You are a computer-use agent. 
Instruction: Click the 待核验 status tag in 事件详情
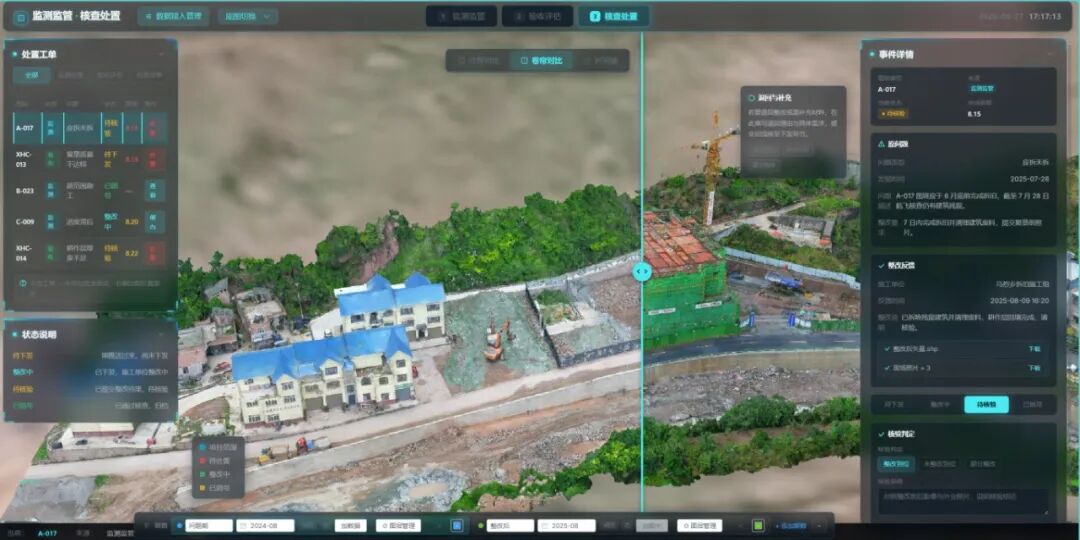click(893, 114)
